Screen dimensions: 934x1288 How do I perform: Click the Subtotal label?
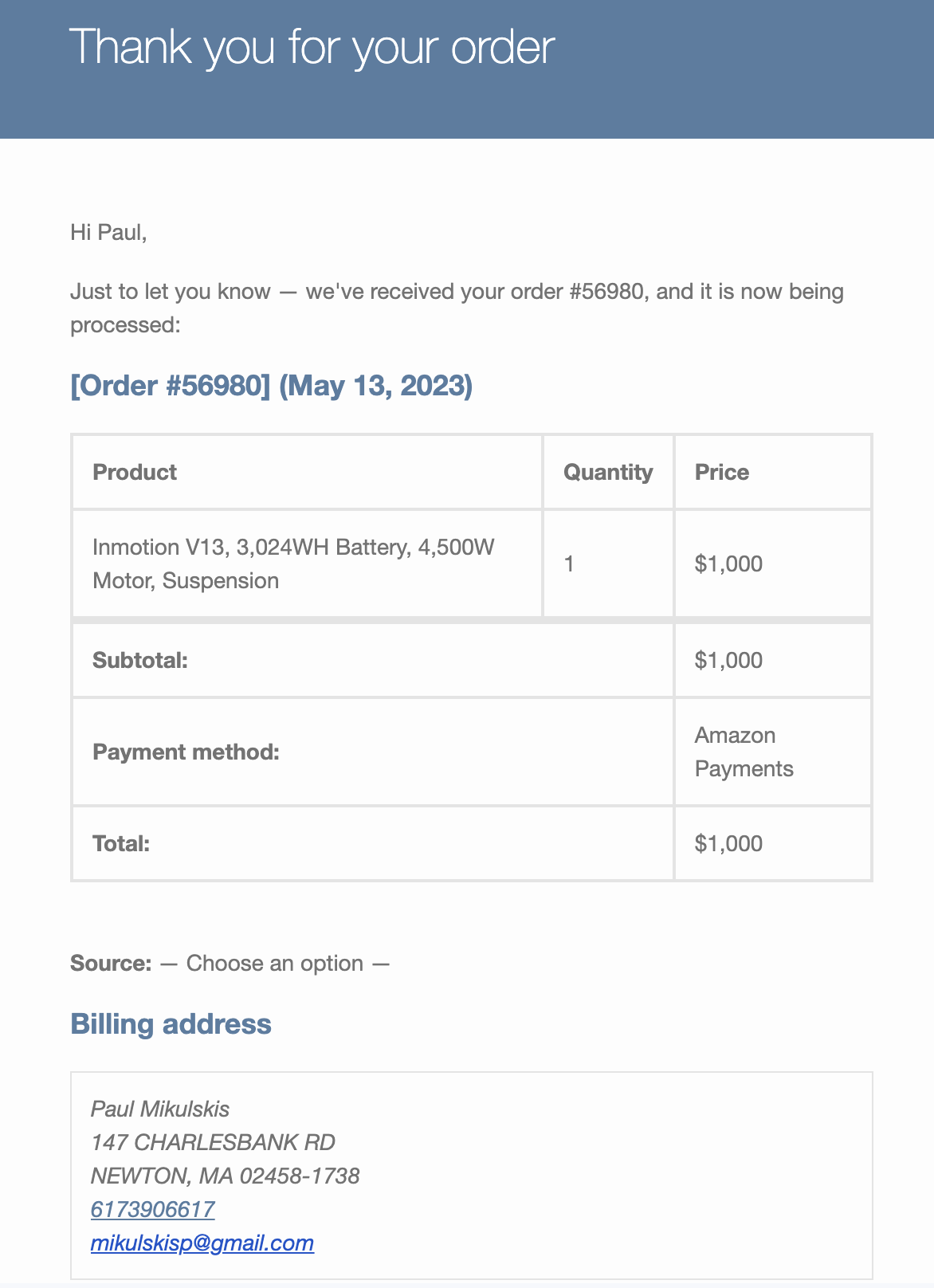(x=140, y=660)
